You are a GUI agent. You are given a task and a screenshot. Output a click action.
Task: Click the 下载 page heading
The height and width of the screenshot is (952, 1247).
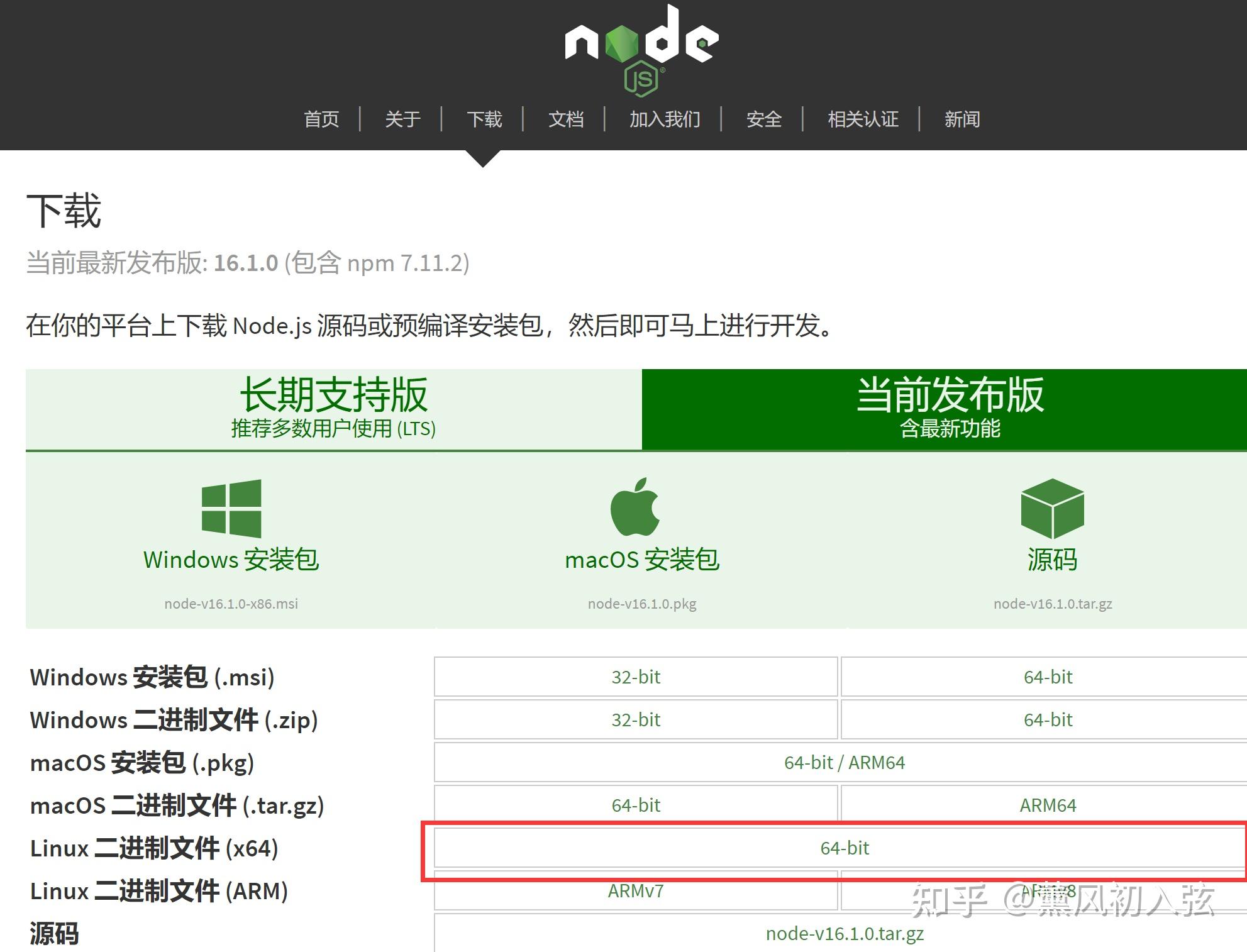pos(64,211)
